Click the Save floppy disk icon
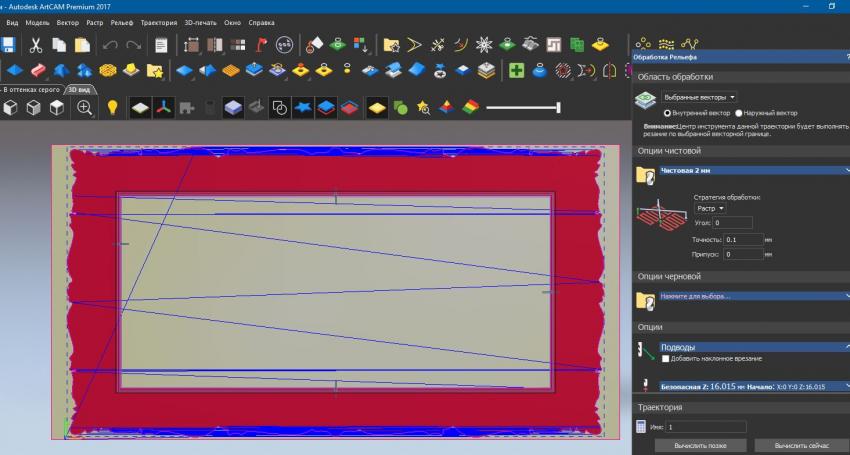The image size is (850, 455). (7, 45)
